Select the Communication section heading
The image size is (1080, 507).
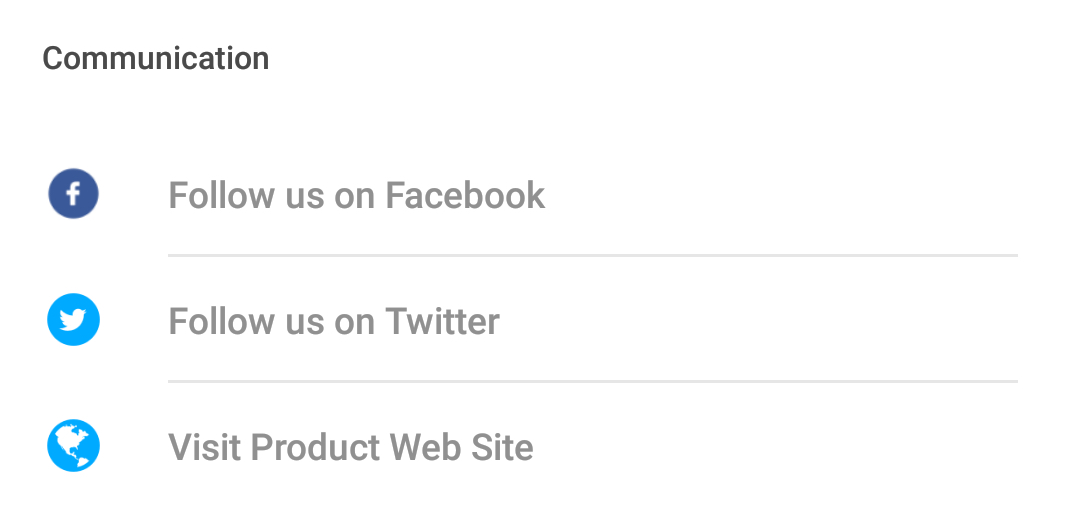pos(156,58)
